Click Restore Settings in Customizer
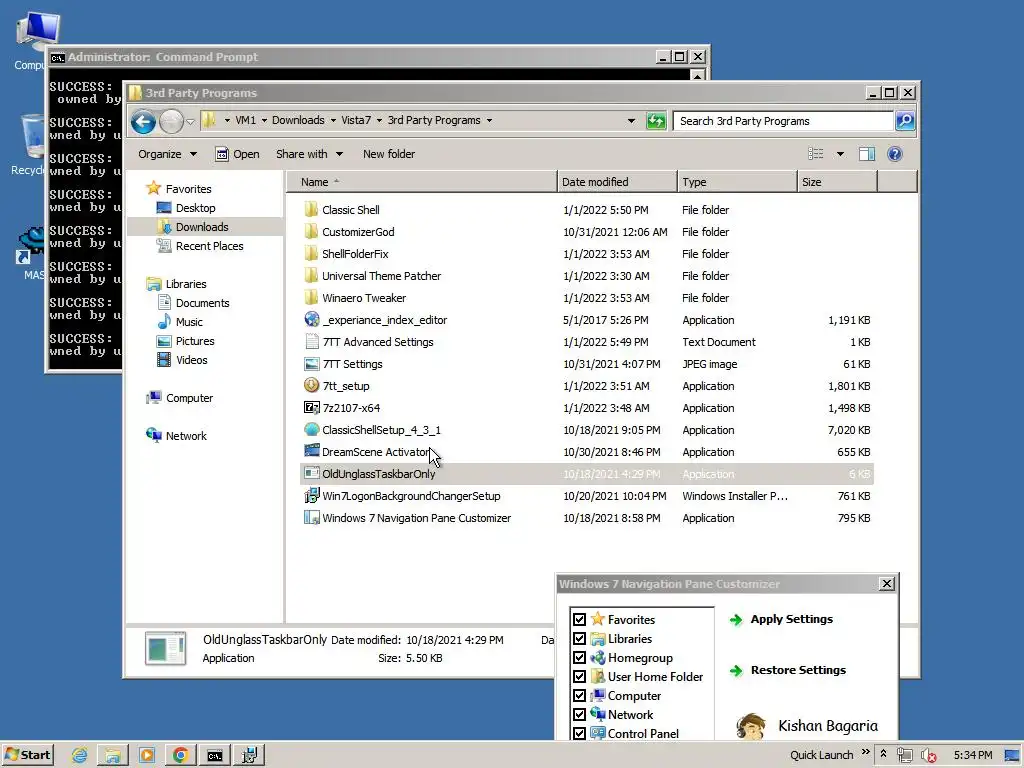 [x=798, y=670]
